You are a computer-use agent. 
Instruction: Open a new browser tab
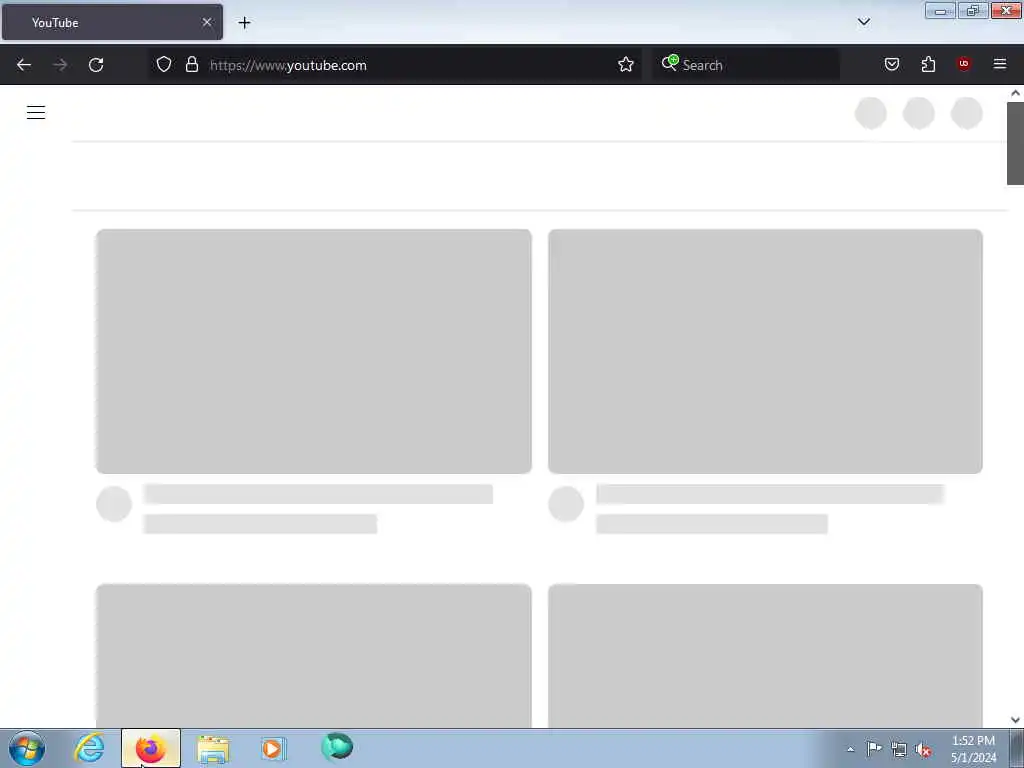[244, 23]
